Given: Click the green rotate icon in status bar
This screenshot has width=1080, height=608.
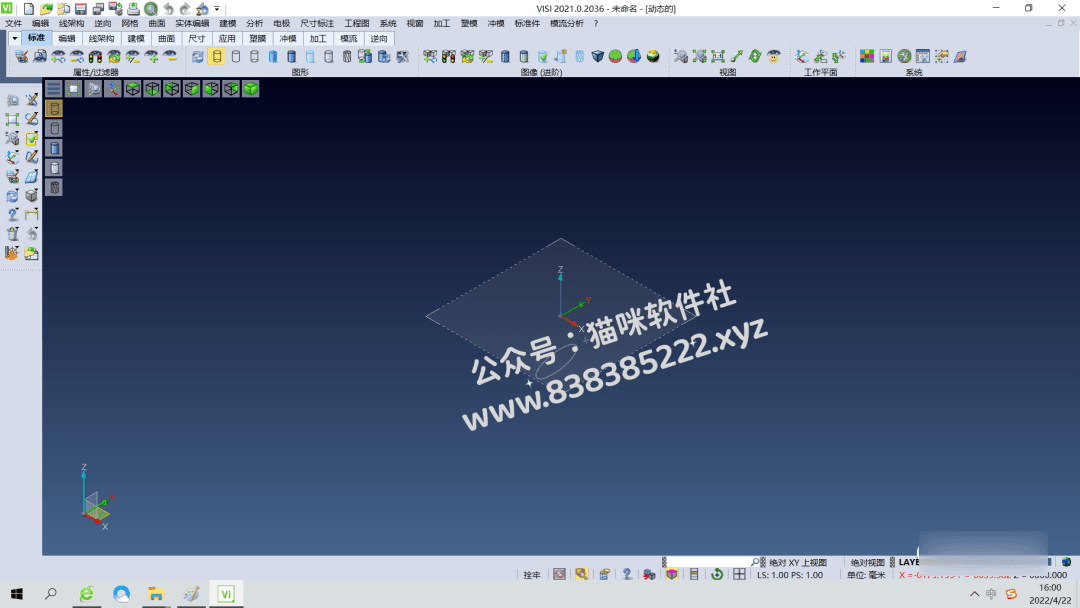Looking at the screenshot, I should tap(717, 574).
